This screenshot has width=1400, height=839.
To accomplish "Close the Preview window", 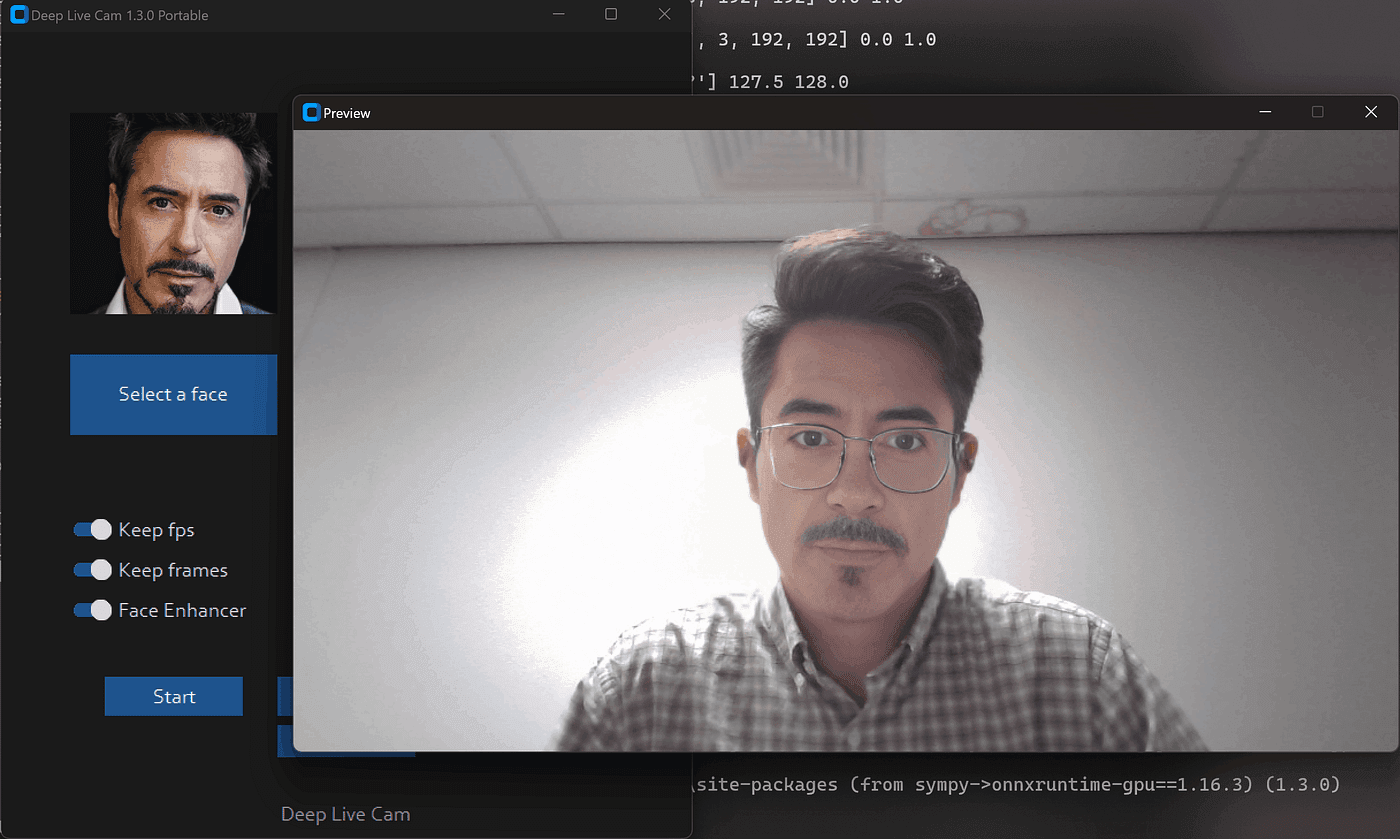I will (1371, 112).
